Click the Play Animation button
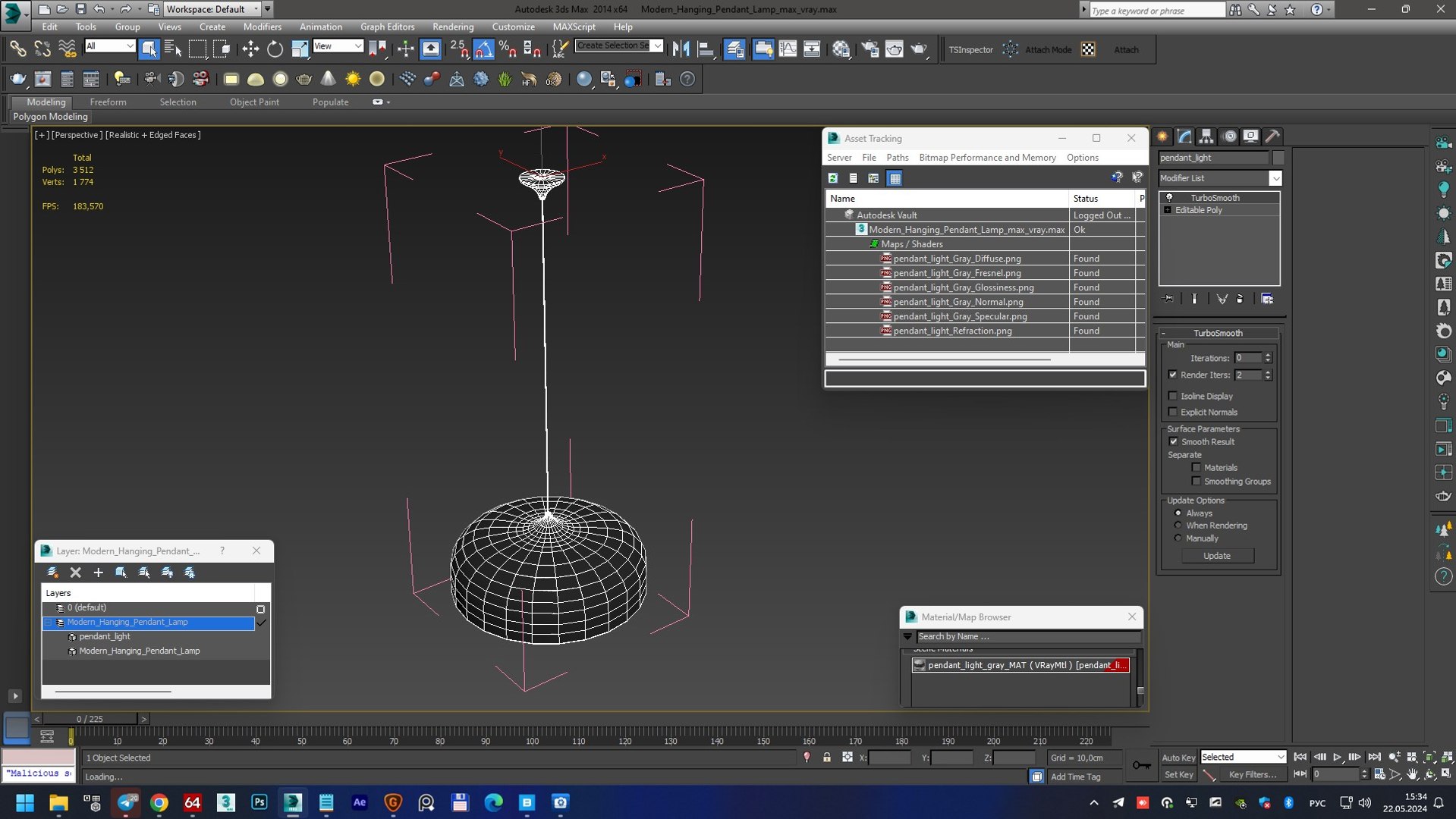 pos(1337,757)
